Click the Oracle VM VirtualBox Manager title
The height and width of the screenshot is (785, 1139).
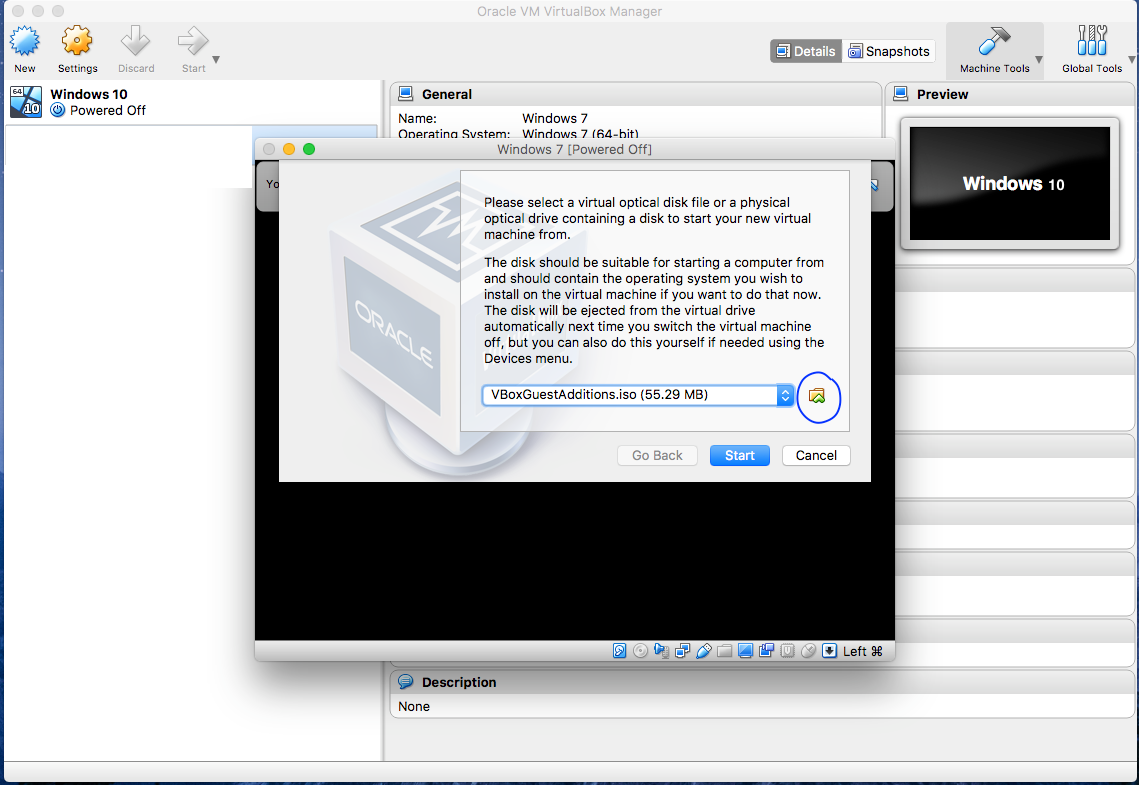[x=570, y=11]
